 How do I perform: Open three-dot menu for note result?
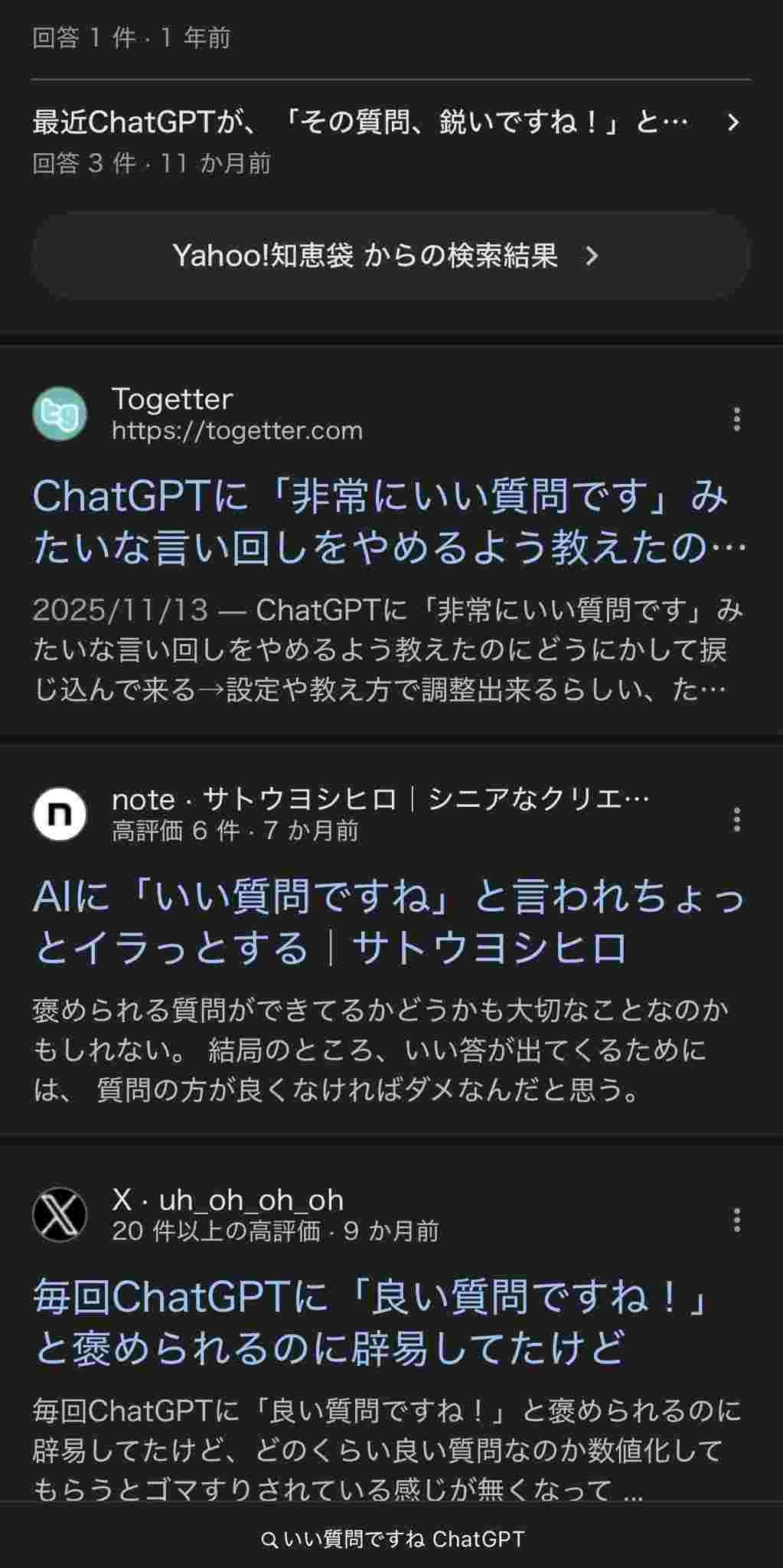coord(736,819)
